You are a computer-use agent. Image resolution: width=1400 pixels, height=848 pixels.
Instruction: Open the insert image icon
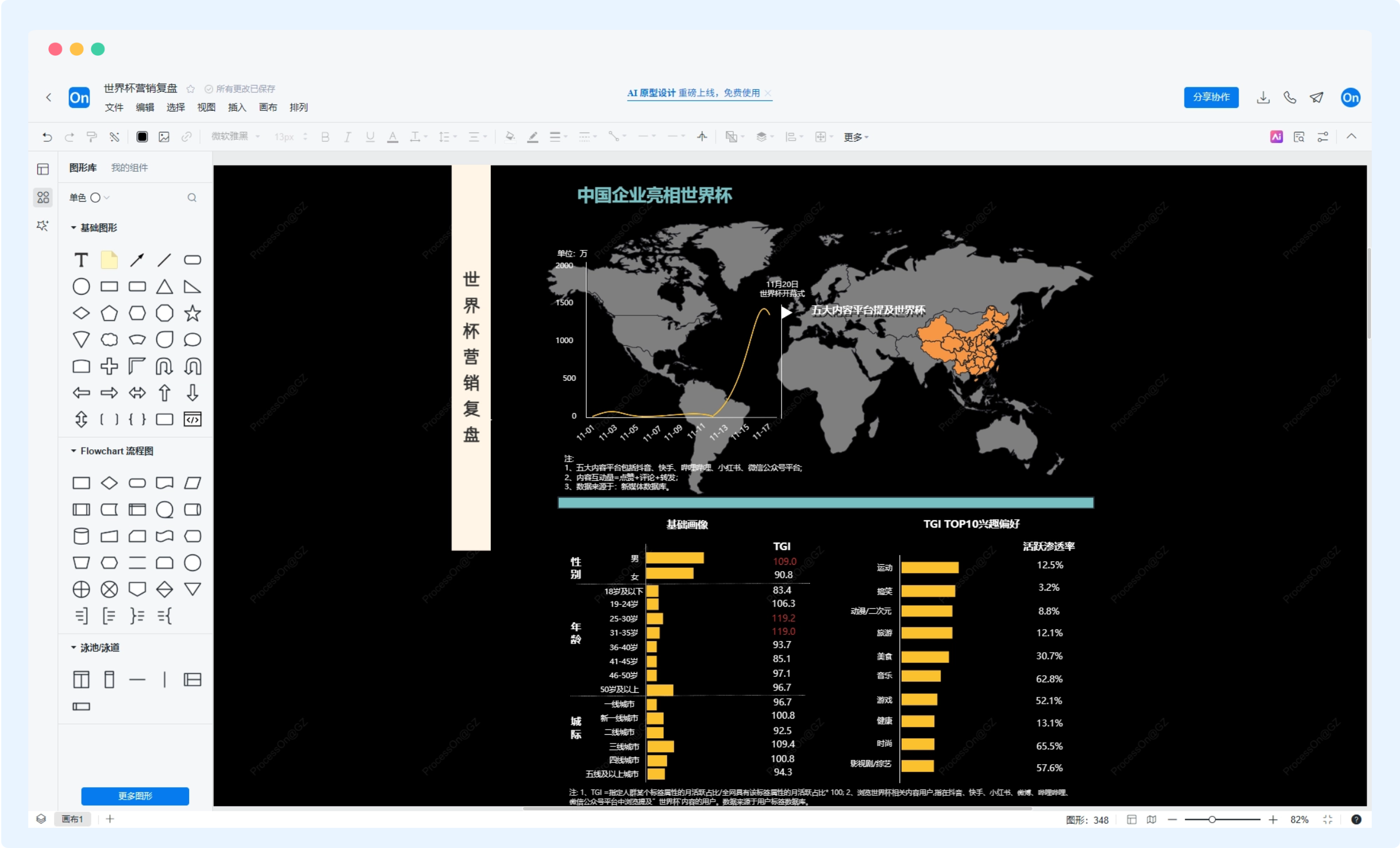[164, 137]
